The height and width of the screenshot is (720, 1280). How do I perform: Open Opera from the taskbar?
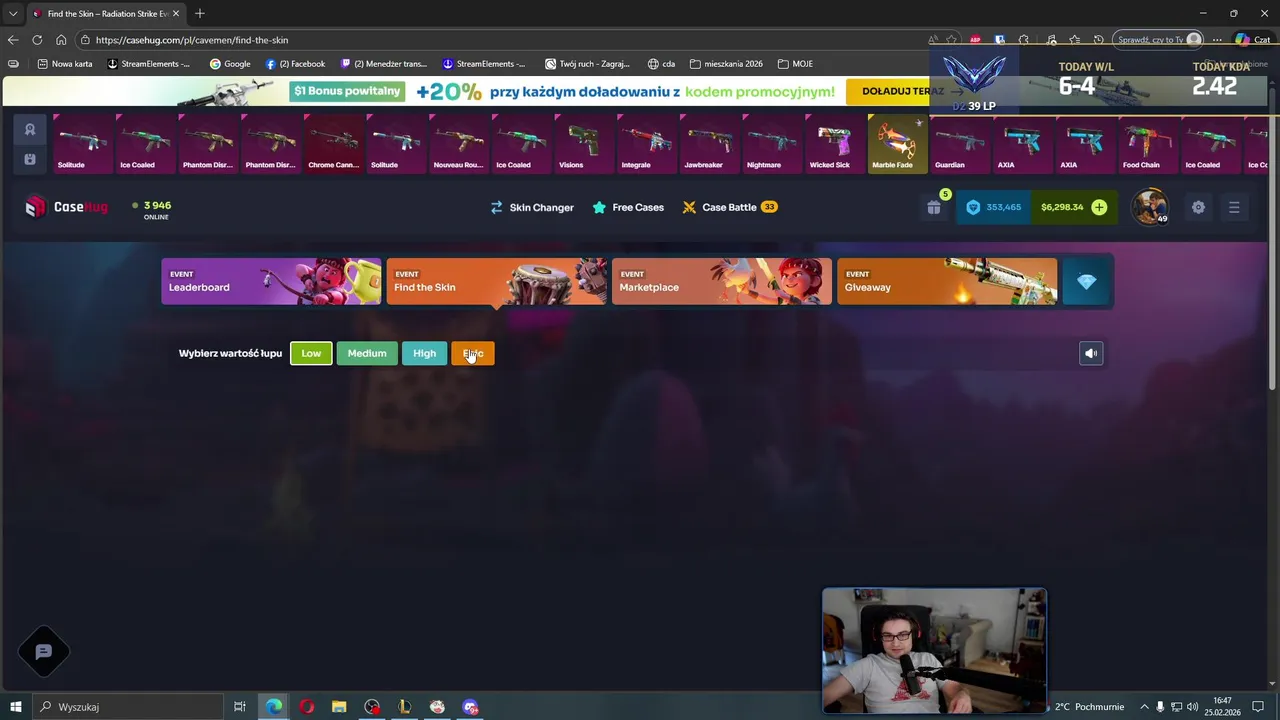[306, 707]
